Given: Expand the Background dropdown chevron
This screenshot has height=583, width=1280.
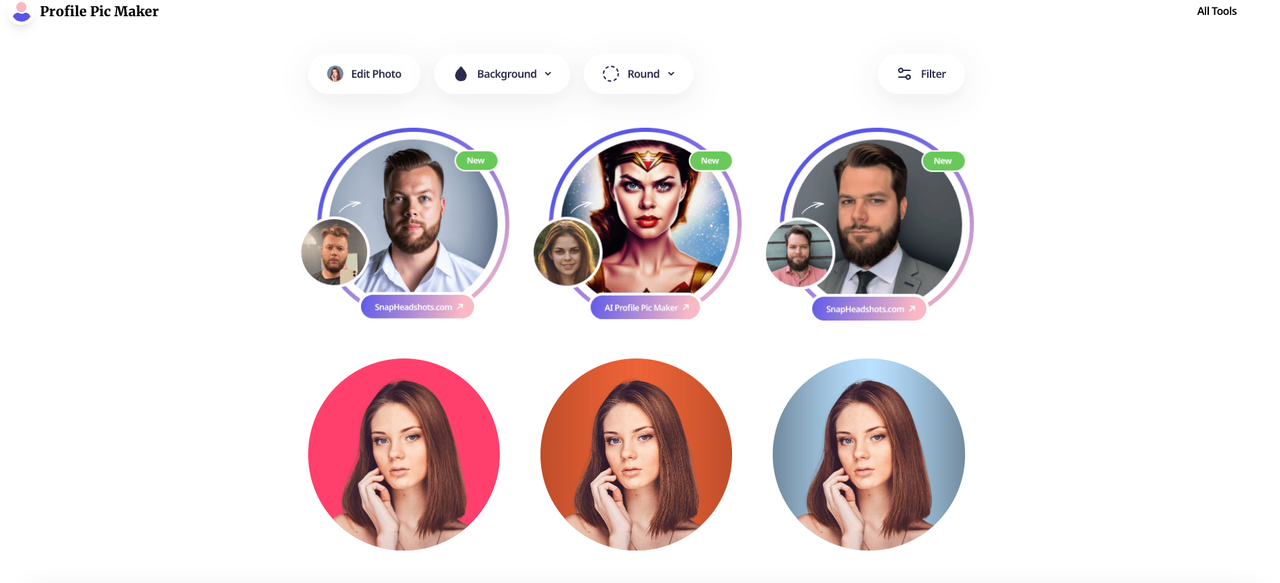Looking at the screenshot, I should pyautogui.click(x=548, y=74).
